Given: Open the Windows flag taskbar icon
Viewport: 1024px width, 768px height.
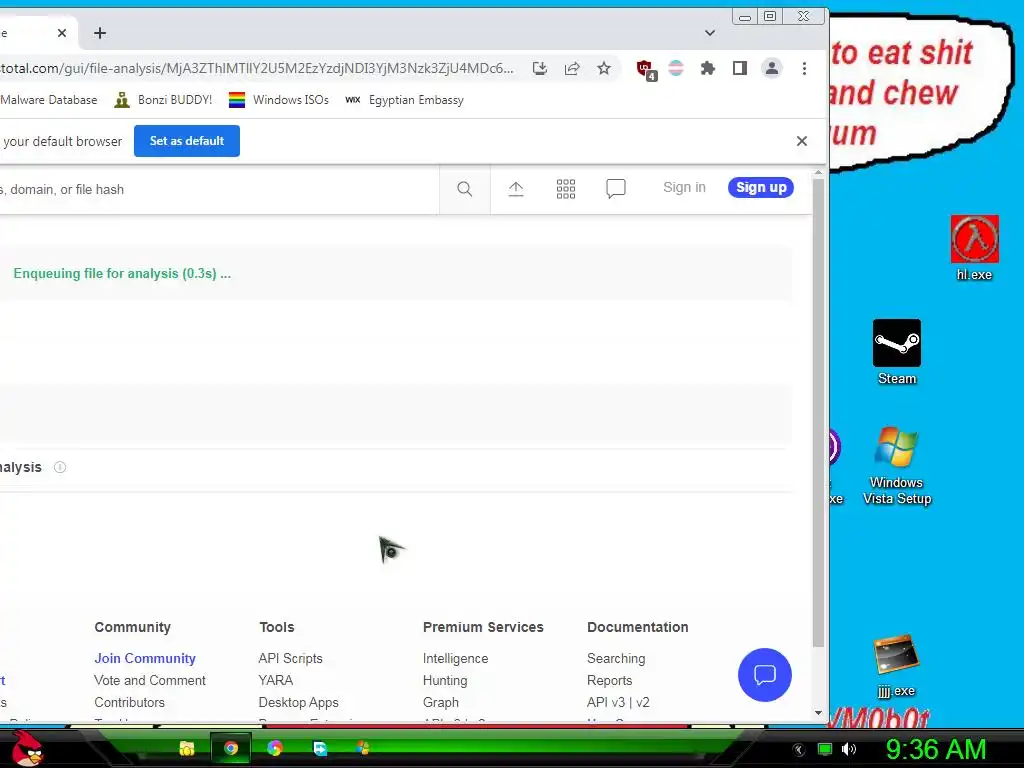Looking at the screenshot, I should [363, 748].
